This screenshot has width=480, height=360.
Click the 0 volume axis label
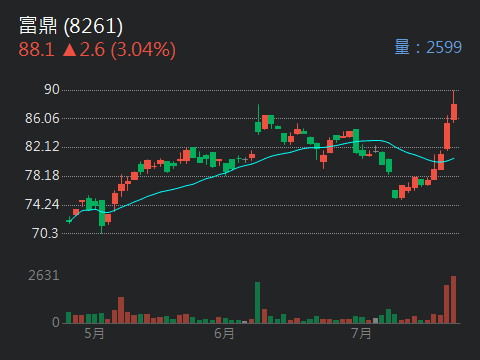pos(56,322)
